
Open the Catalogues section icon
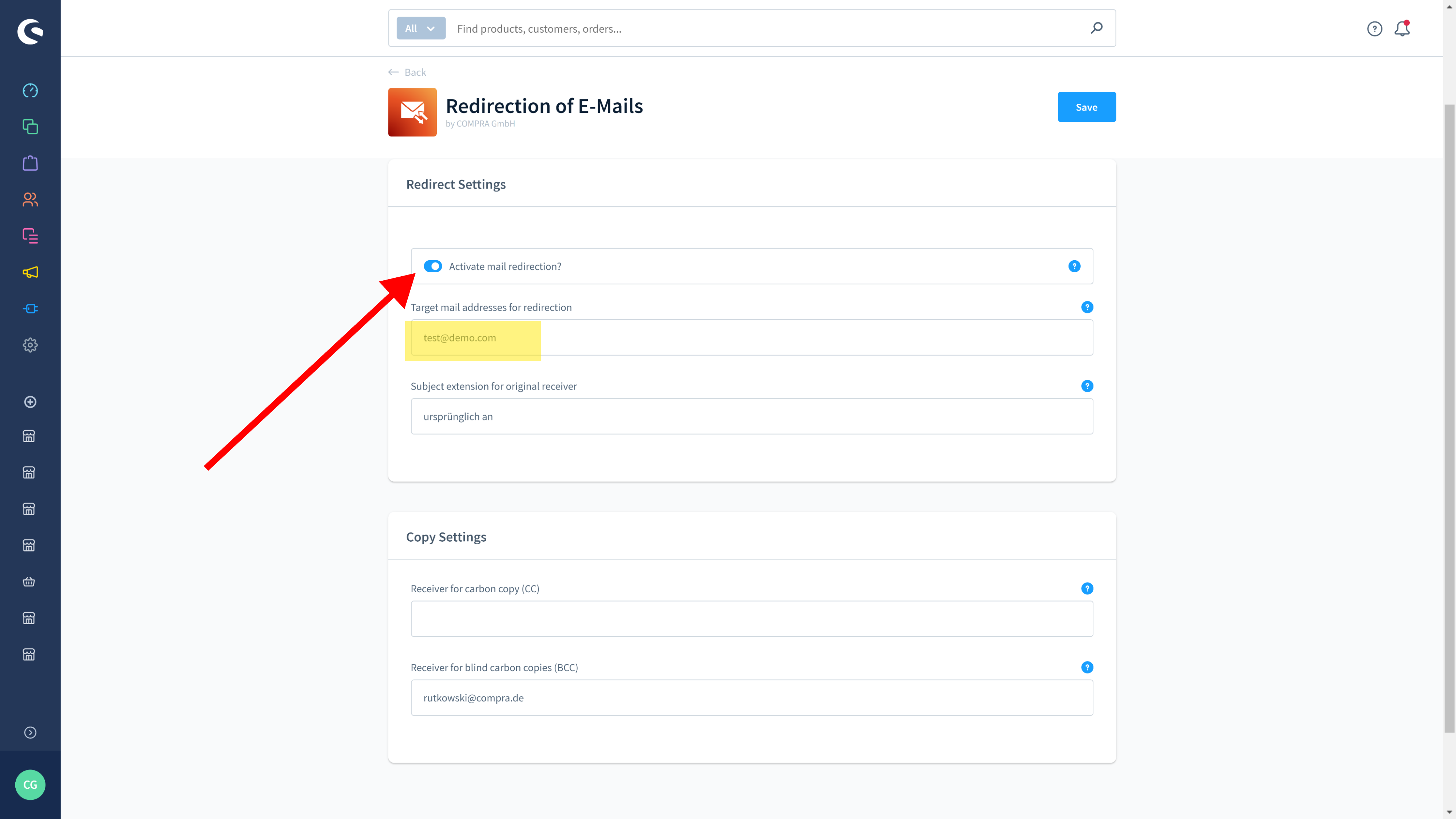point(30,127)
